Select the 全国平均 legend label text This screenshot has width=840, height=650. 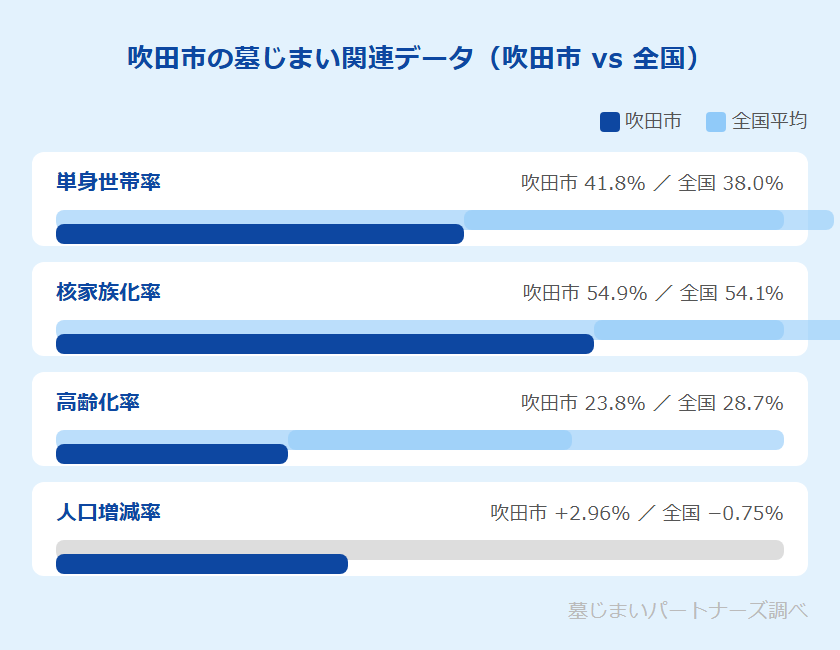(x=769, y=121)
